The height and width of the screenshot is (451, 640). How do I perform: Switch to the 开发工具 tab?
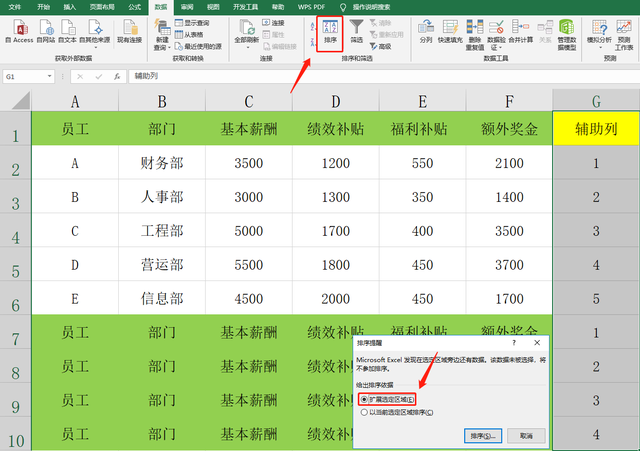tap(245, 7)
